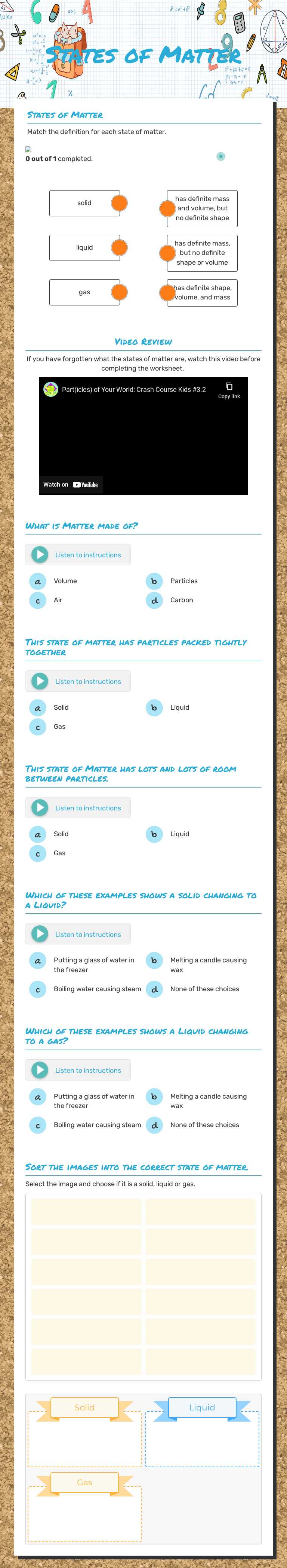Screen dimensions: 287x1568
Task: Click the play icon under "particles packed tightly together"
Action: [41, 681]
